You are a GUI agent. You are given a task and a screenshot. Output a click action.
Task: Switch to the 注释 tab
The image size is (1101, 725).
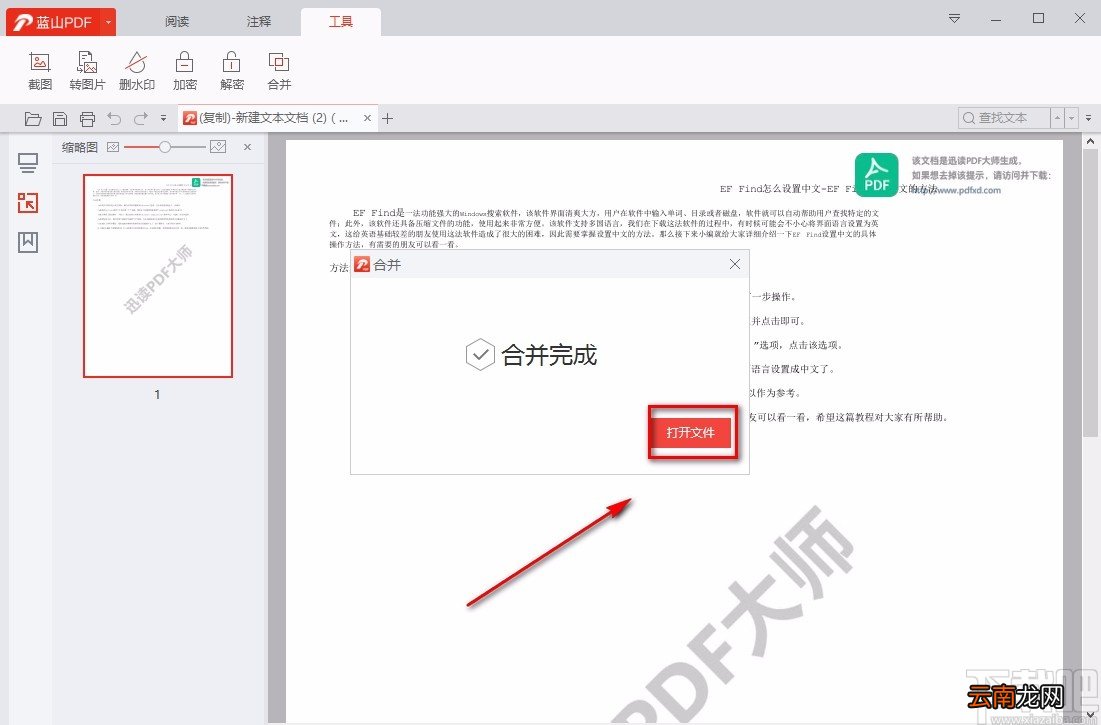point(258,22)
